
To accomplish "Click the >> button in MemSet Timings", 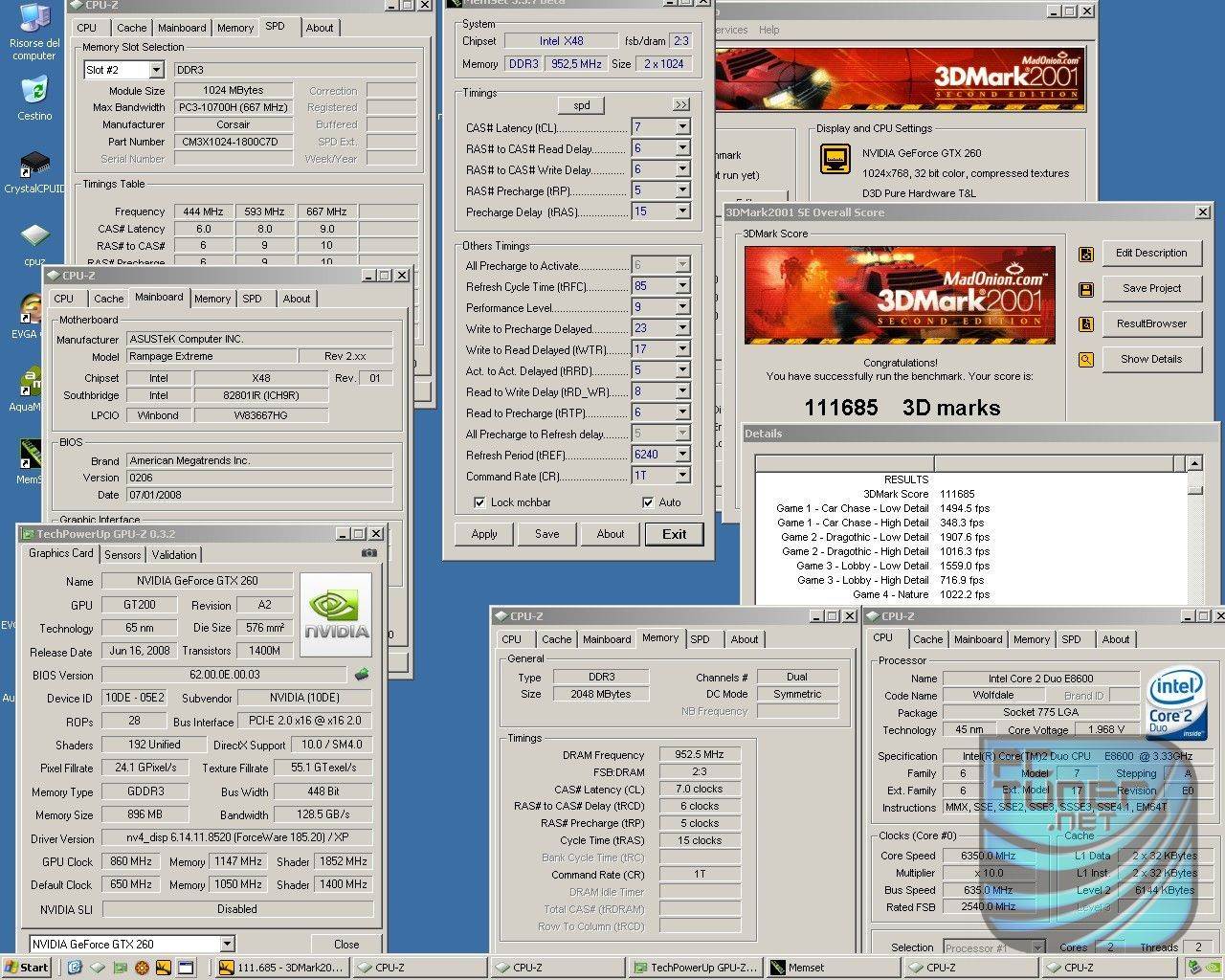I will 680,105.
